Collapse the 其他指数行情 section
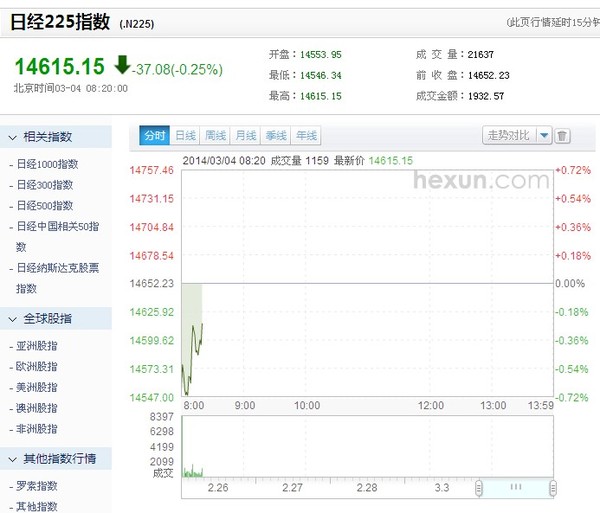Screen dimensions: 600x513 (11, 459)
